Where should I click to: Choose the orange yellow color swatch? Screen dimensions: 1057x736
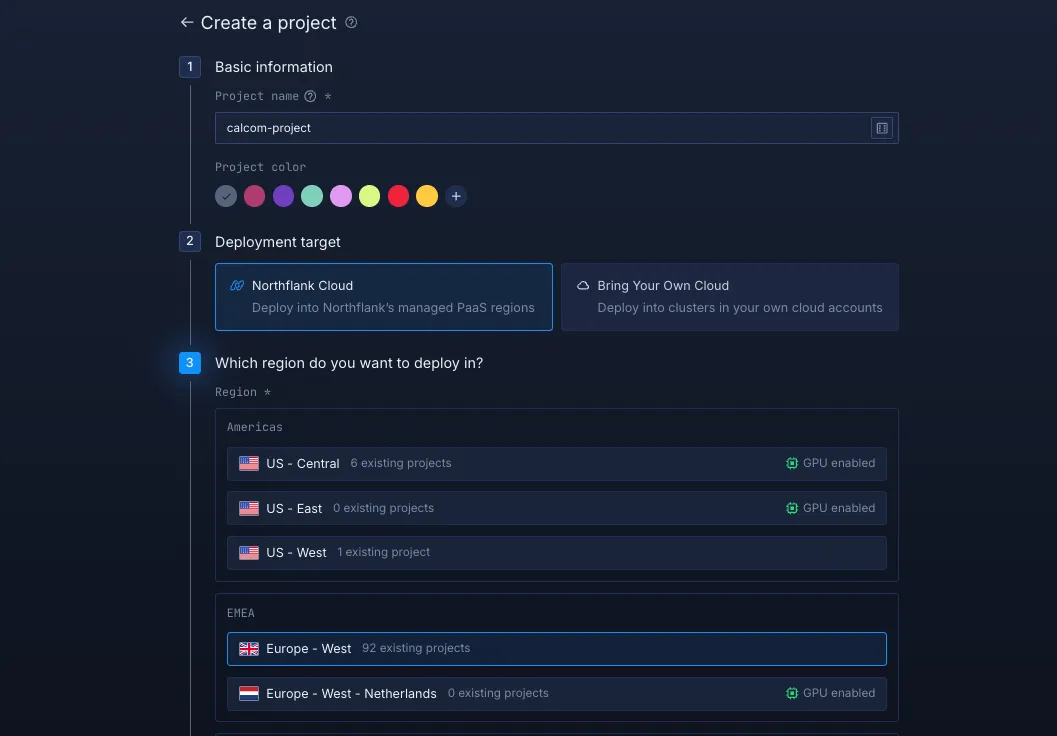point(427,196)
